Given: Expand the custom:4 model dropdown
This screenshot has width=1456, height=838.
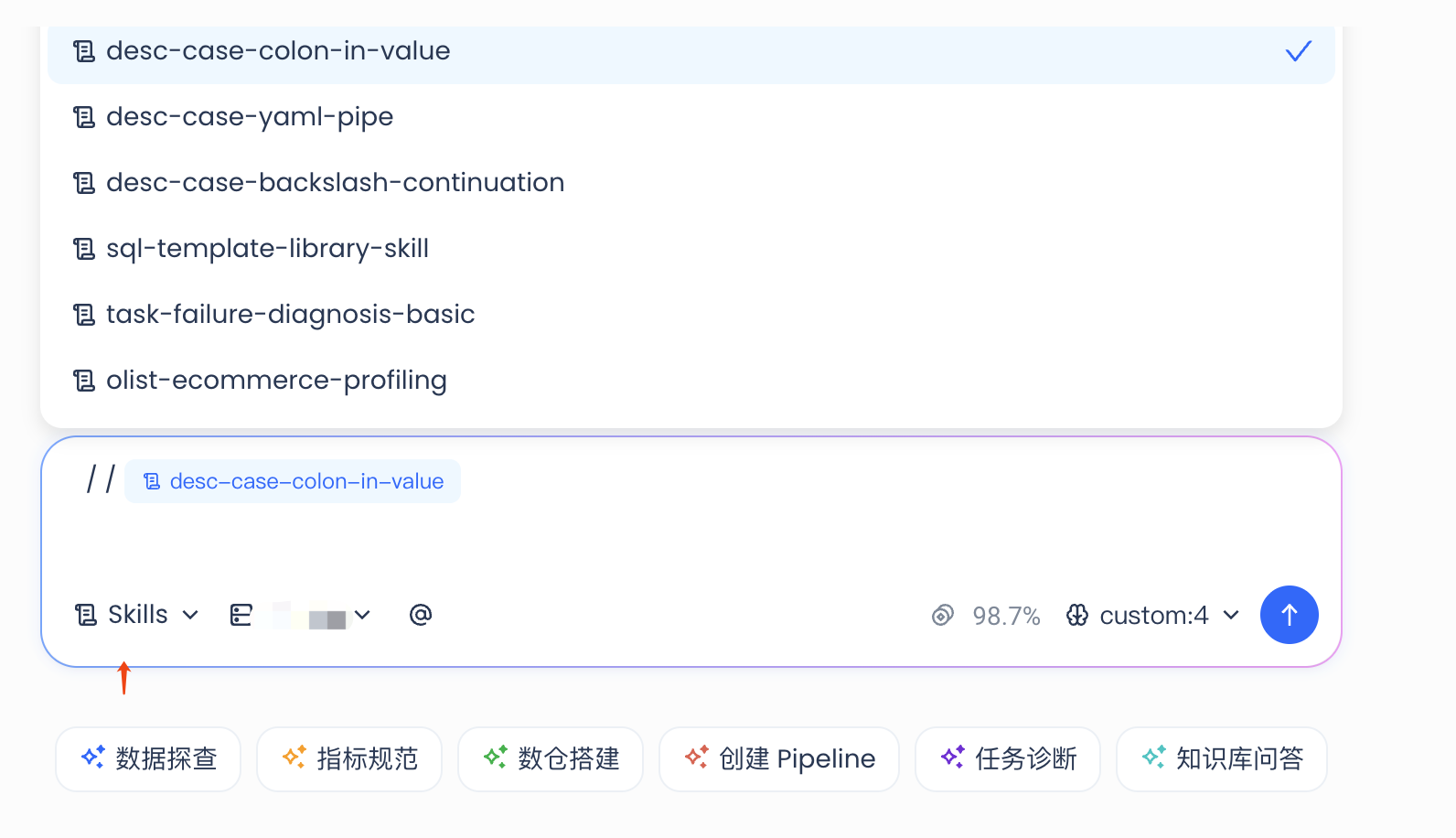Looking at the screenshot, I should coord(1231,615).
